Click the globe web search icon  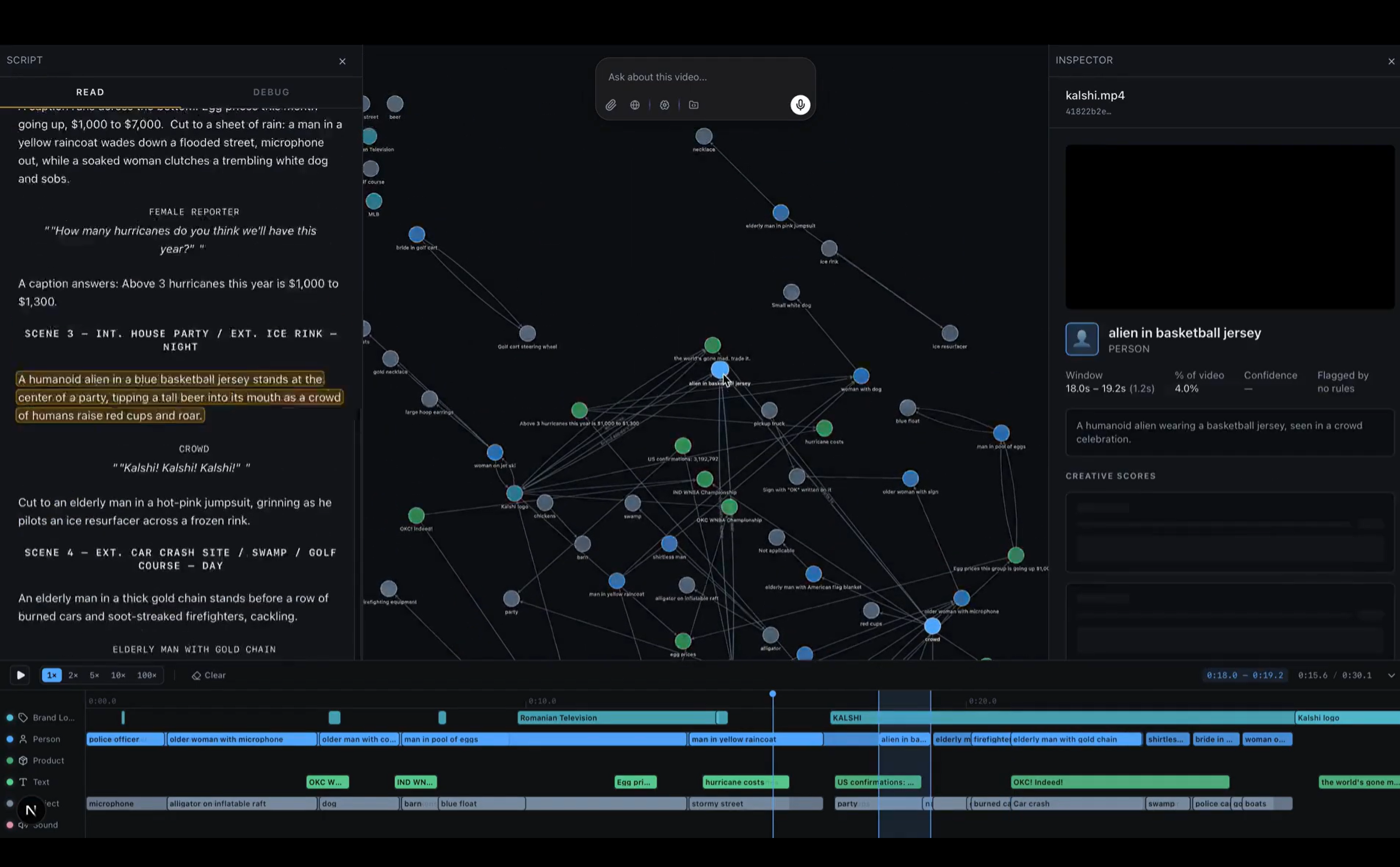coord(635,105)
